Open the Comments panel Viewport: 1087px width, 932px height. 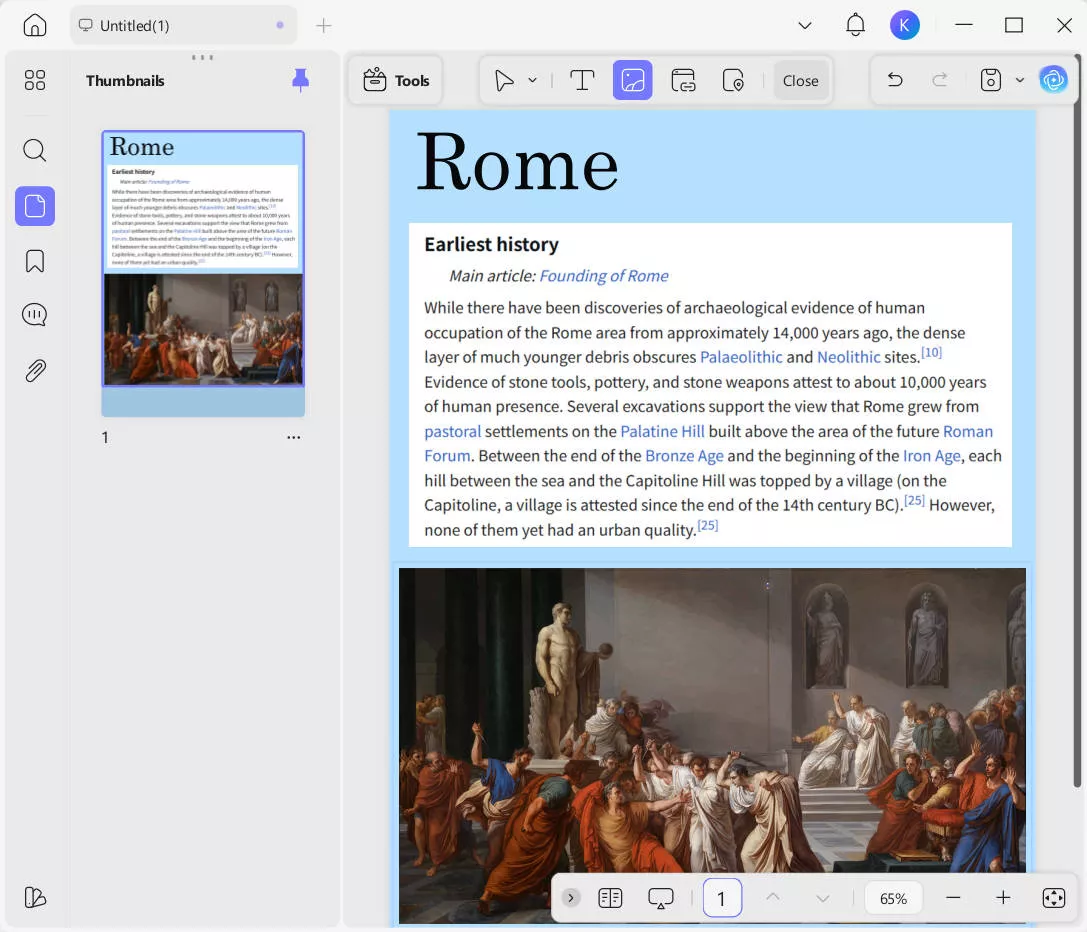pyautogui.click(x=35, y=314)
